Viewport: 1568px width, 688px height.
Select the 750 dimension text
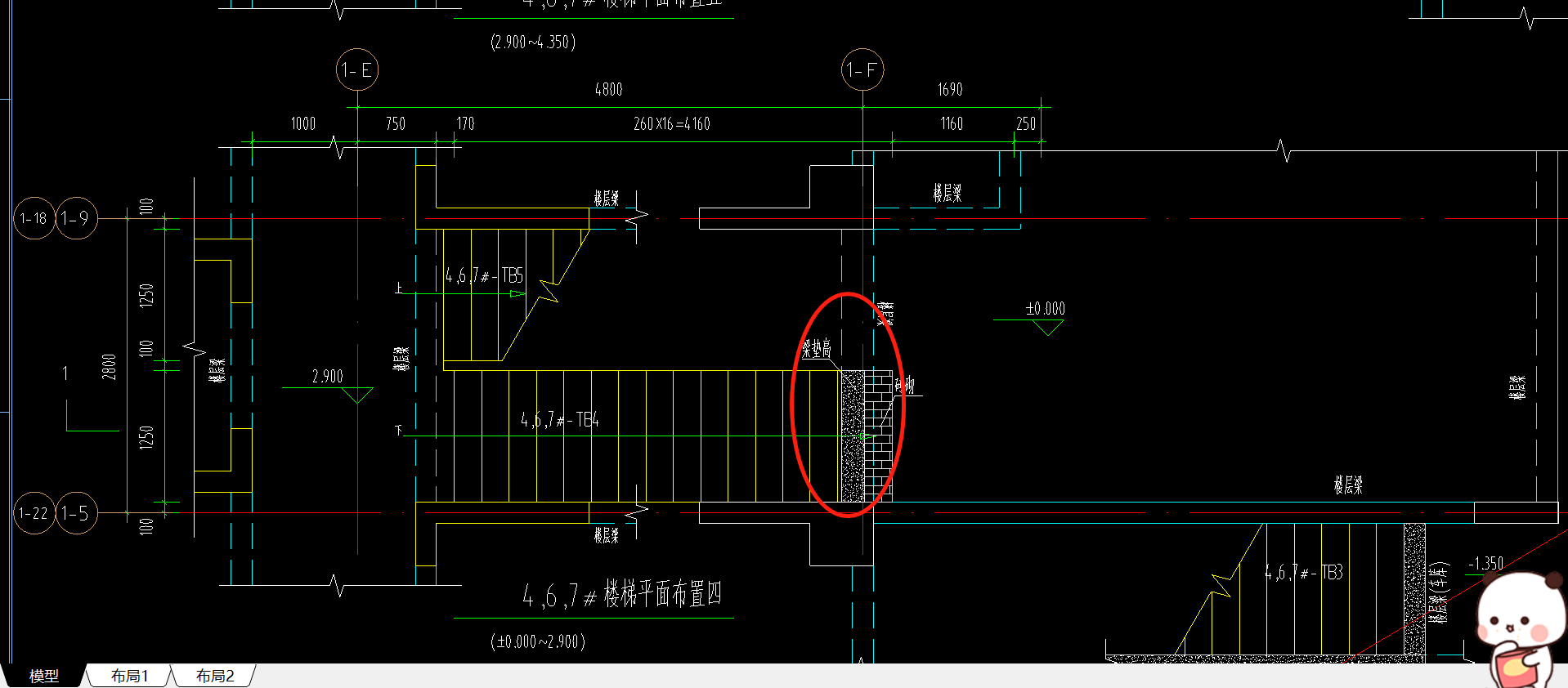(x=396, y=123)
